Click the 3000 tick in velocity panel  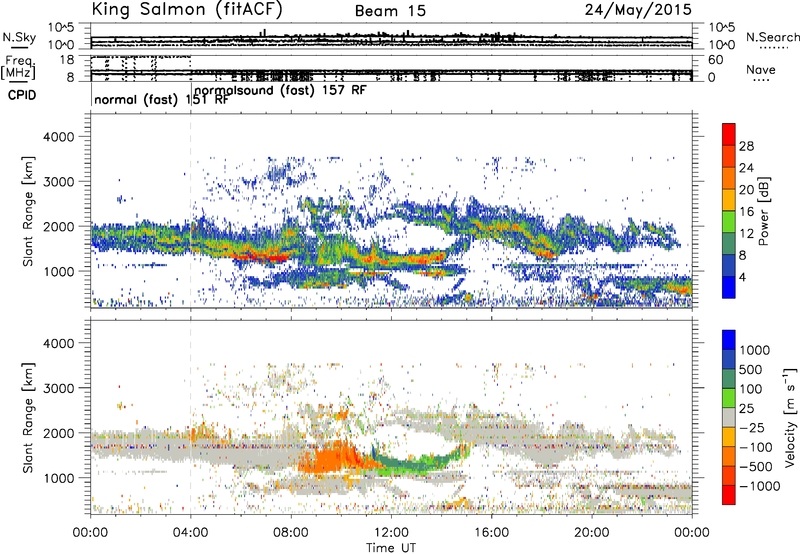[58, 388]
